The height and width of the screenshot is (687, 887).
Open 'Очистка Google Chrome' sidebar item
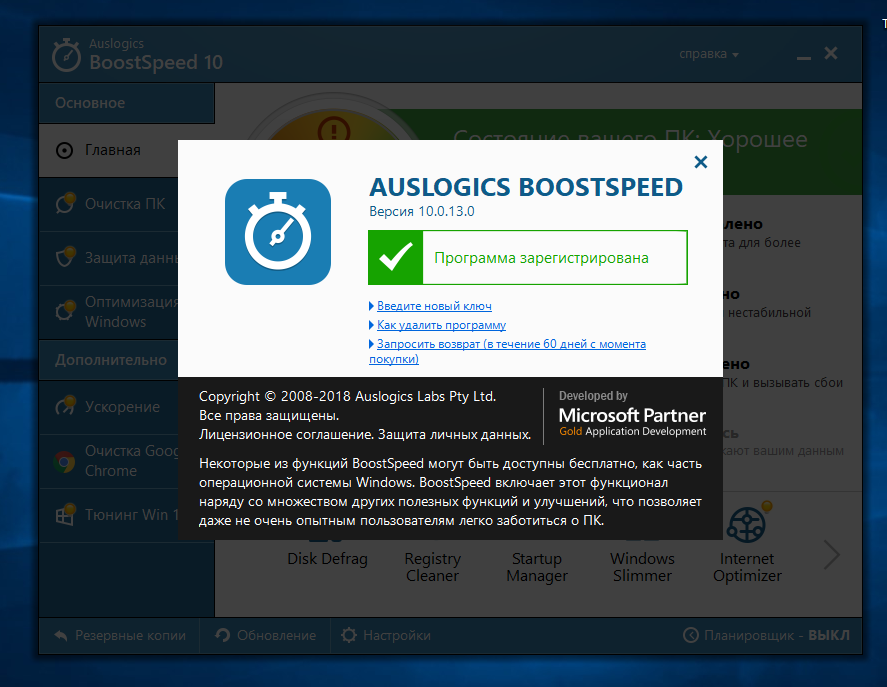pos(109,461)
